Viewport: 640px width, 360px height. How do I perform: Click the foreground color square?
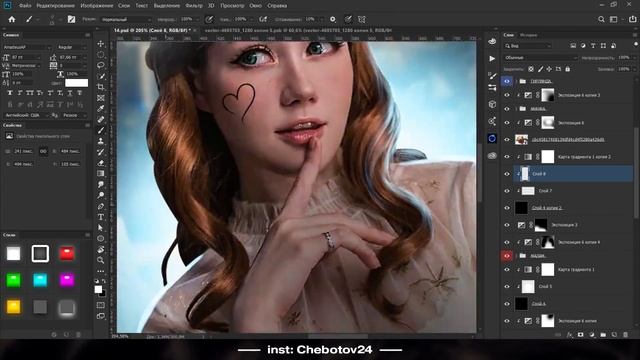pos(98,289)
